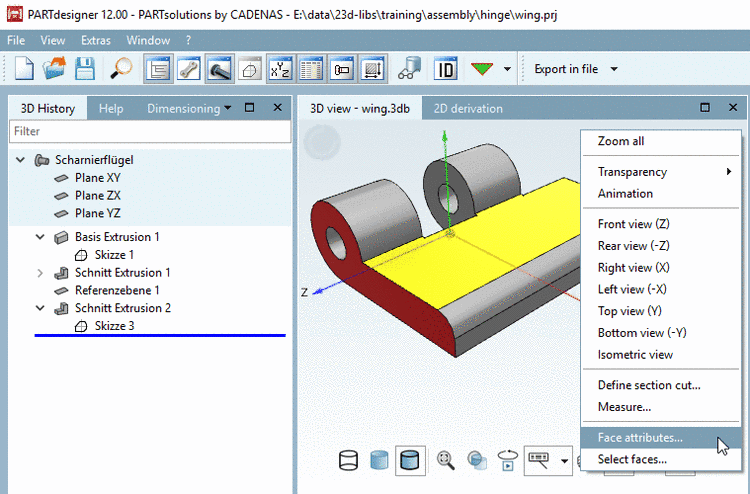Image resolution: width=750 pixels, height=494 pixels.
Task: Toggle the part dimension window icon
Action: tap(342, 69)
